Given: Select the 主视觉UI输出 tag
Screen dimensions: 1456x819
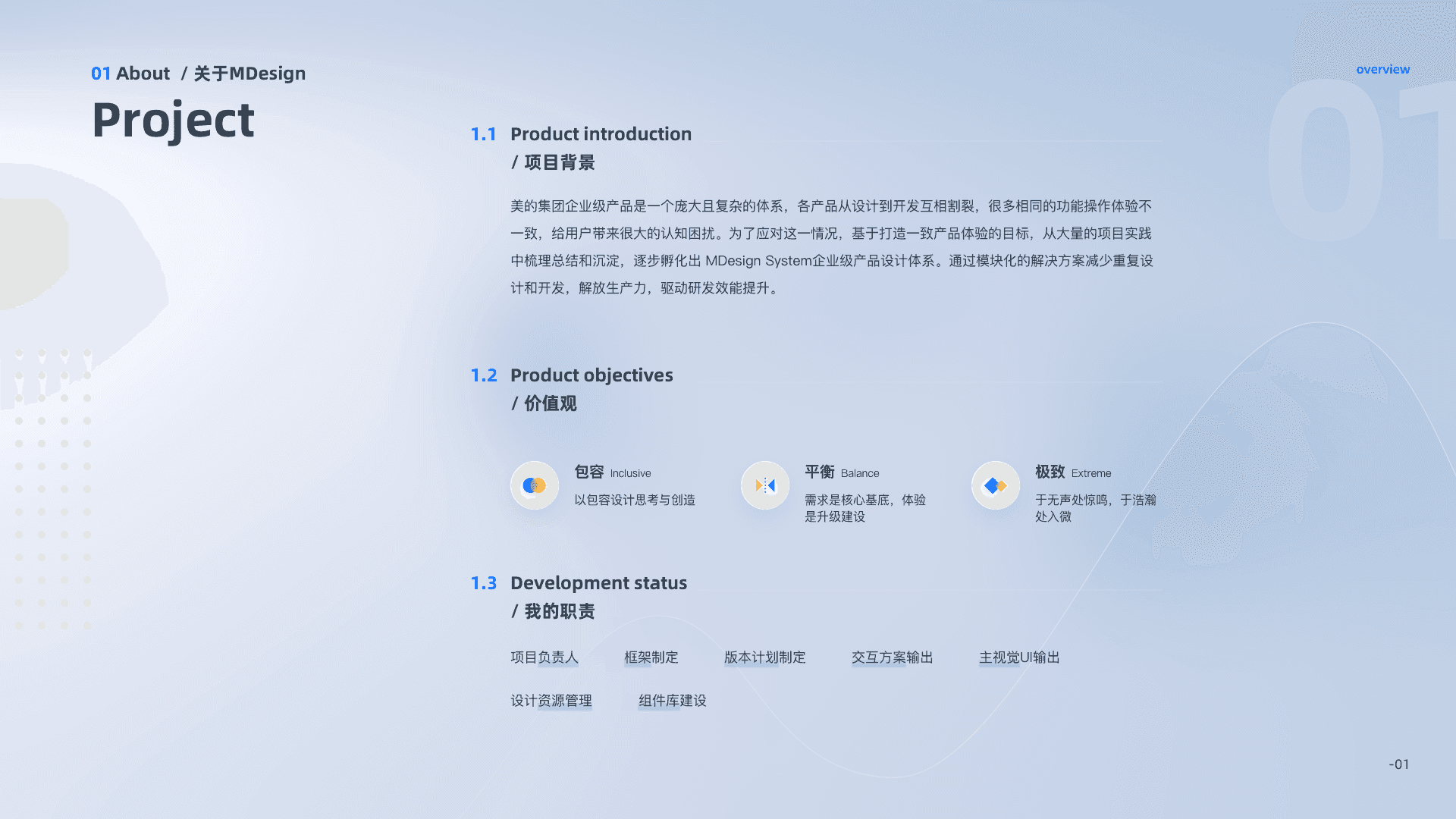Looking at the screenshot, I should click(1019, 657).
